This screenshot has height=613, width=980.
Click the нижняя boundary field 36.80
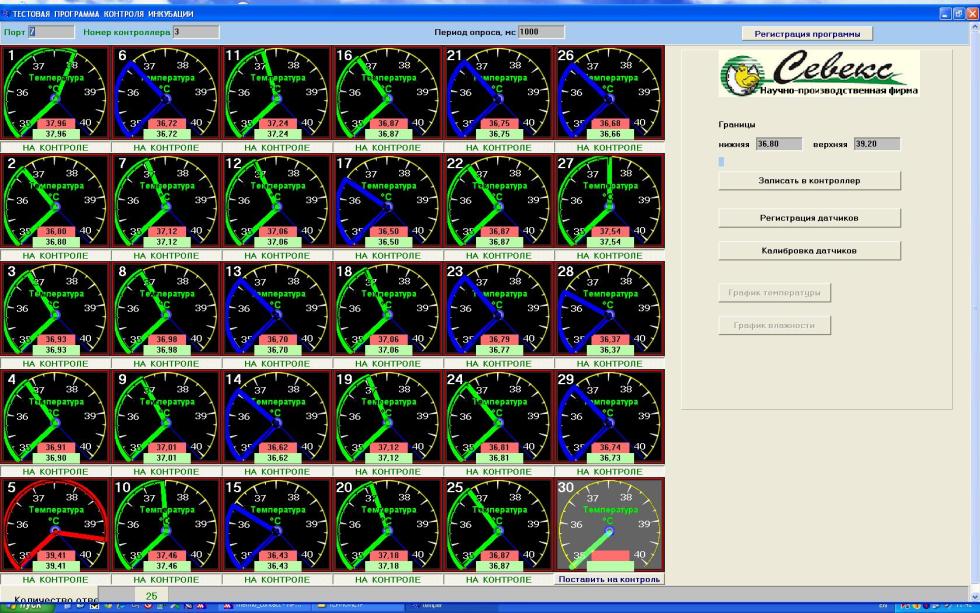coord(779,144)
